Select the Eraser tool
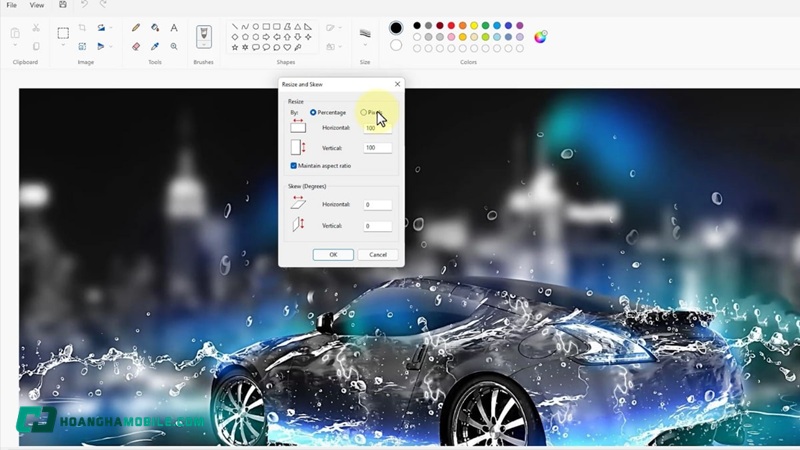The width and height of the screenshot is (800, 450). tap(136, 46)
